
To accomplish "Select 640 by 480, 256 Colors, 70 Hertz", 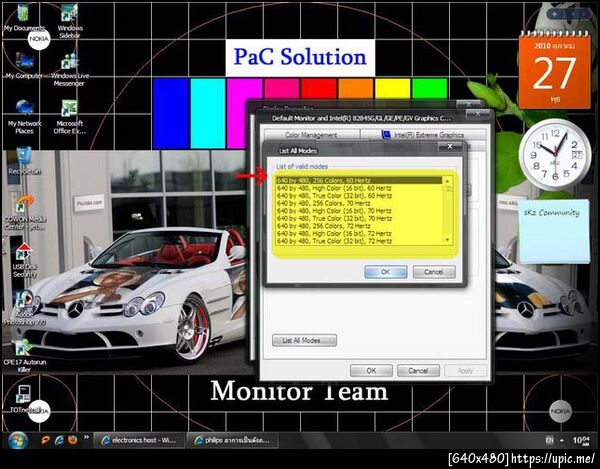I will pos(359,203).
